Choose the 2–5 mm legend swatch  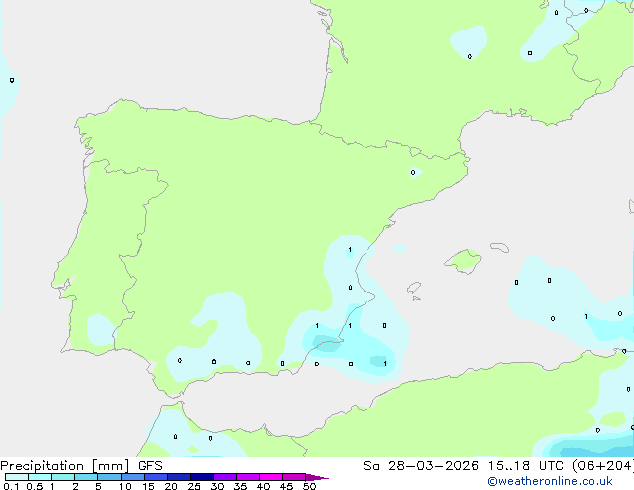(x=86, y=477)
